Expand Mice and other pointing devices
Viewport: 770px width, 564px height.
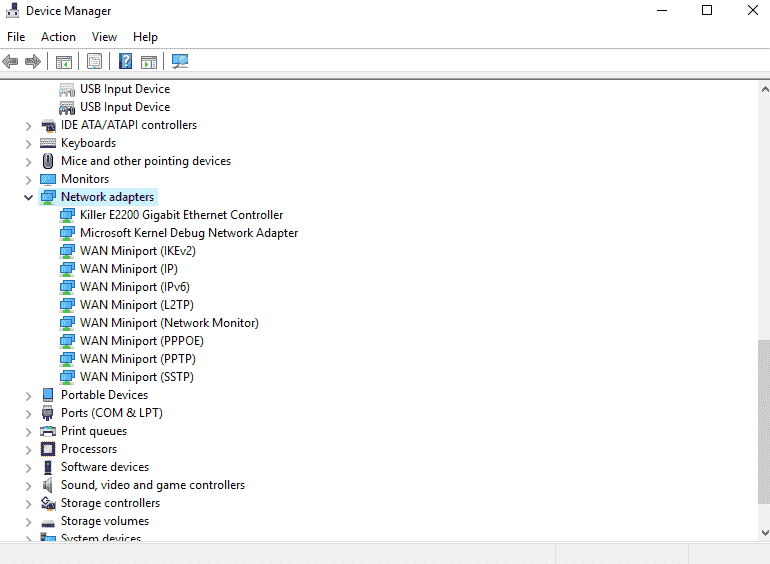[28, 162]
